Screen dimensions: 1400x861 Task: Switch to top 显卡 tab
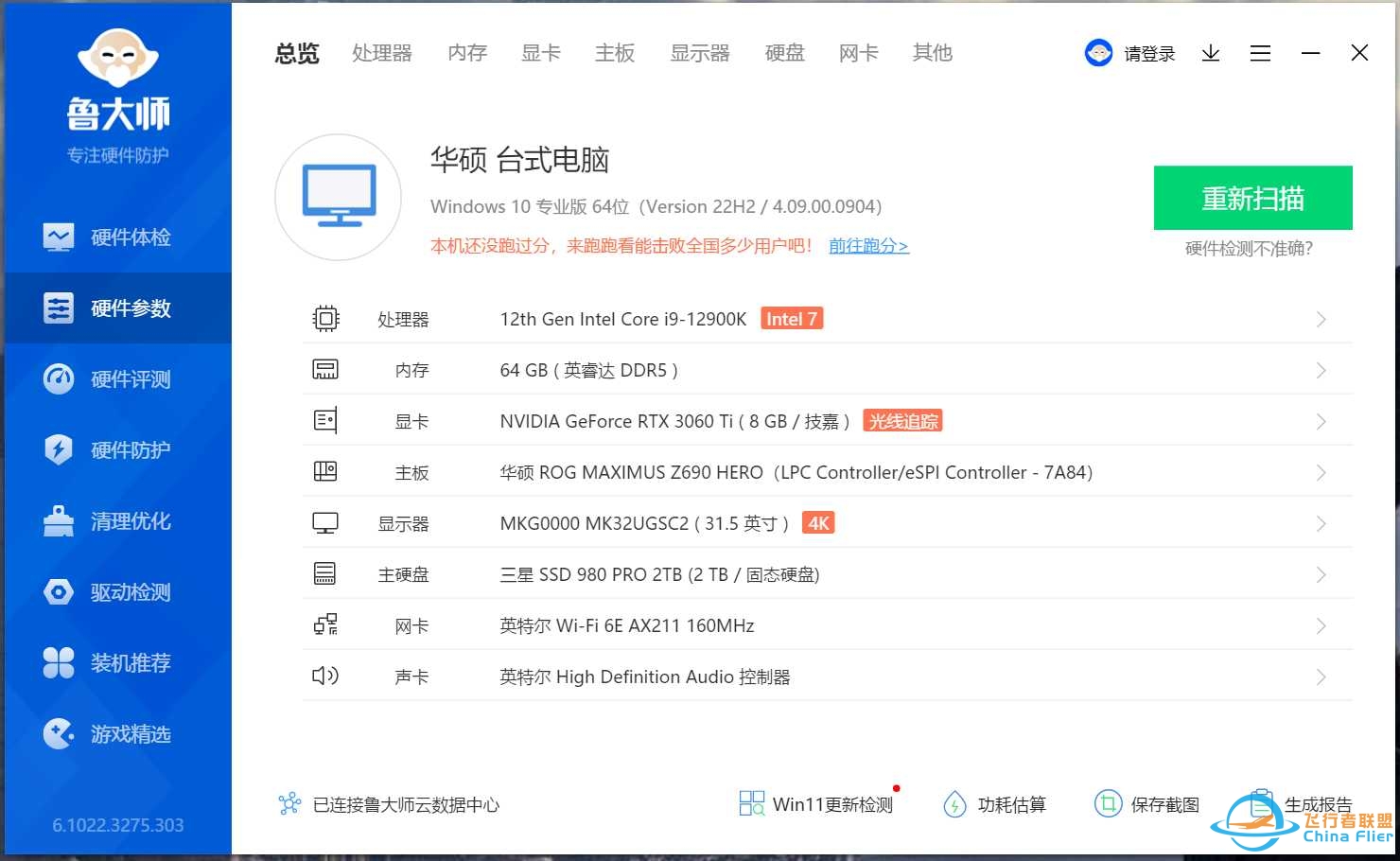(x=541, y=53)
